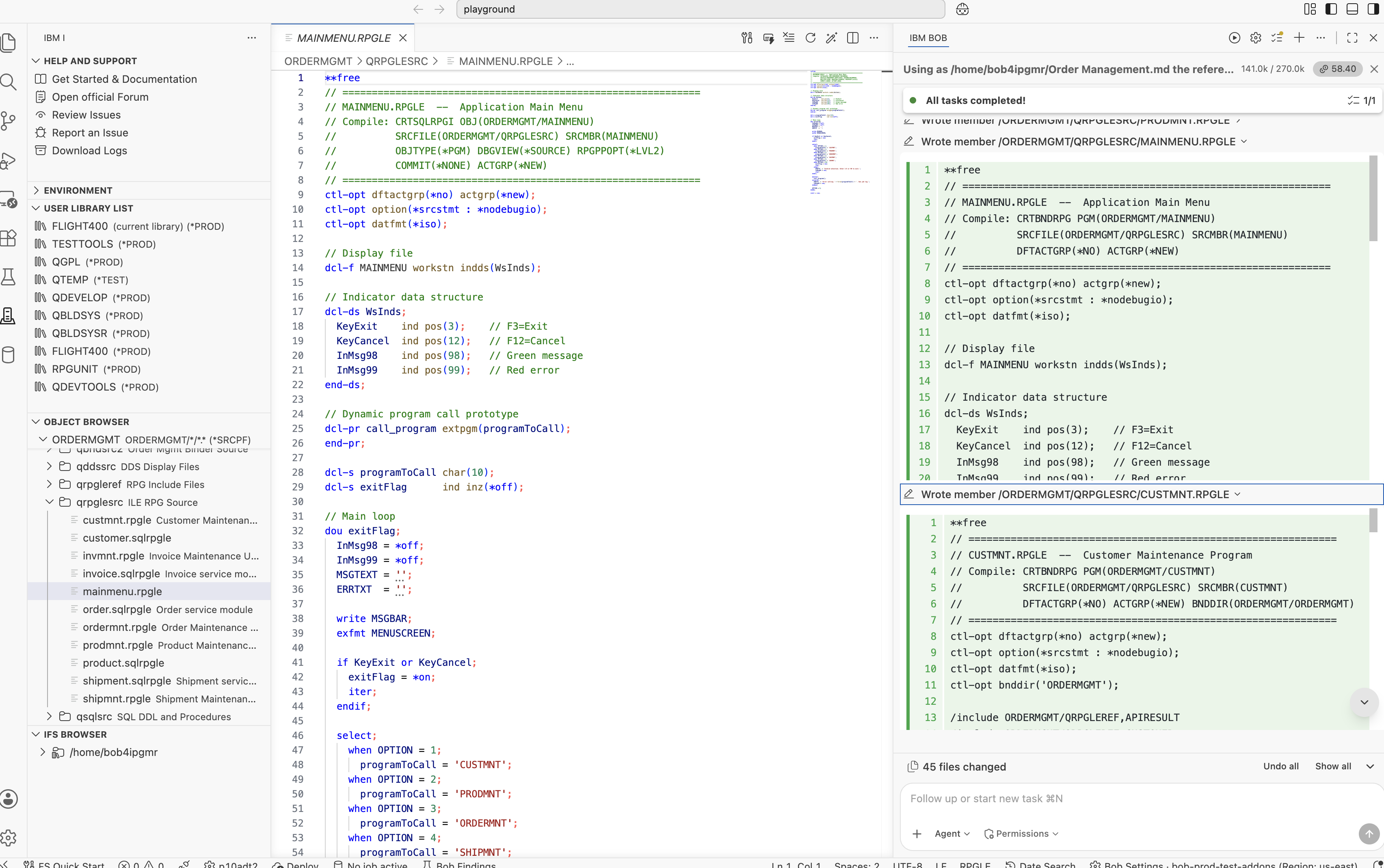
Task: Click Show all changed files
Action: tap(1333, 767)
